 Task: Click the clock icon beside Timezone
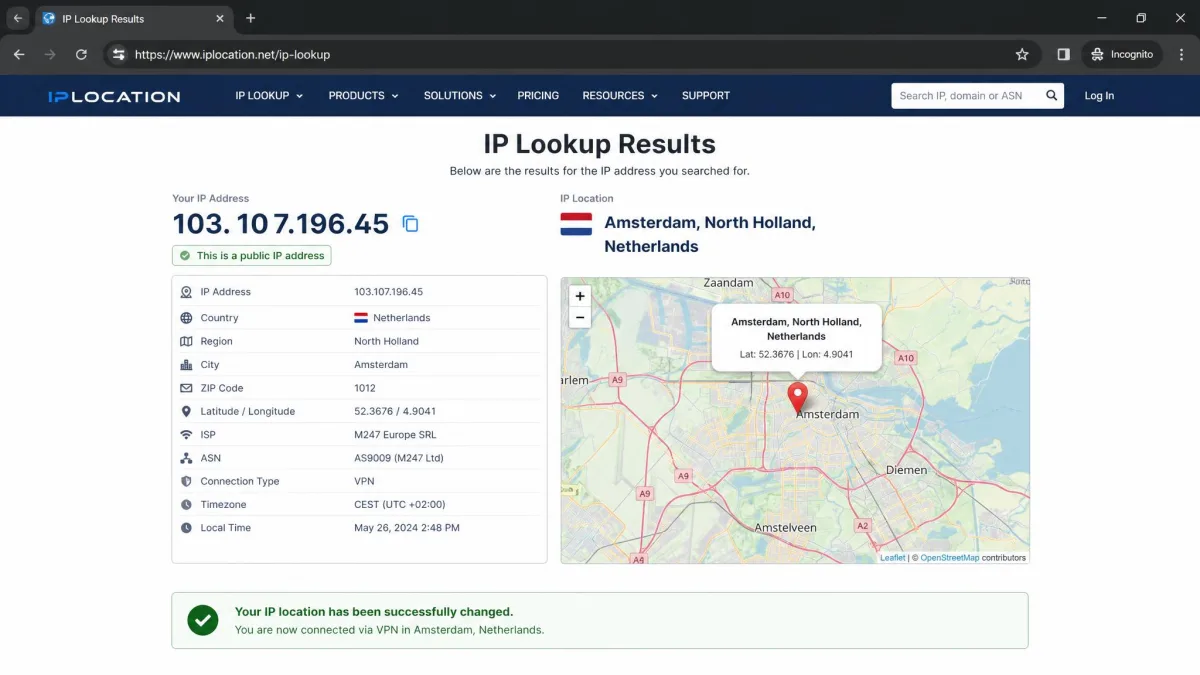[186, 505]
